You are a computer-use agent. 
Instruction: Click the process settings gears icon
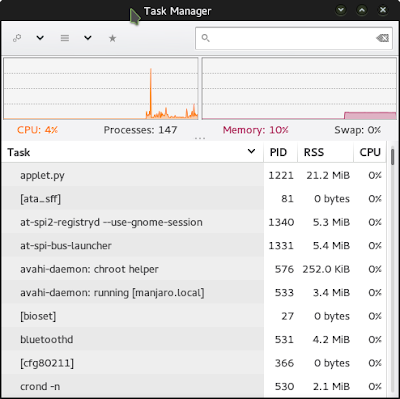(17, 38)
